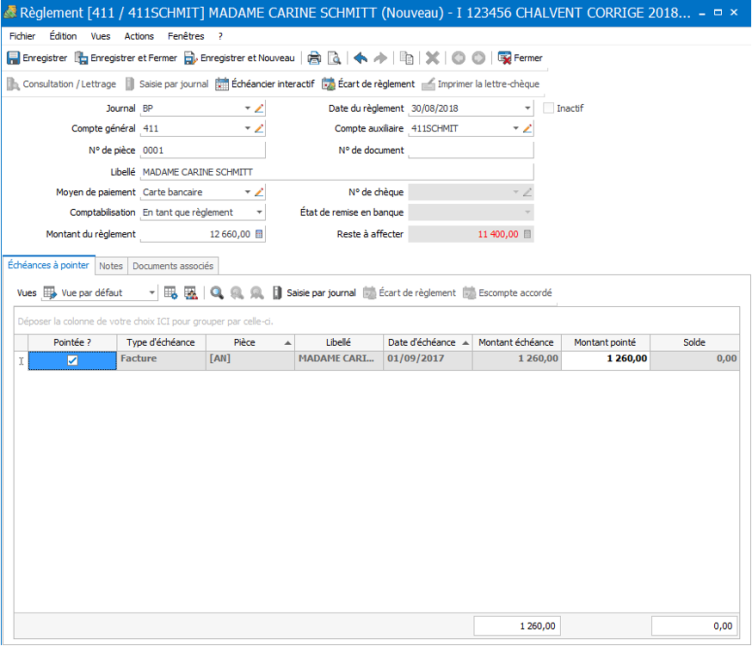Click Saisie par journal in grid toolbar
The image size is (752, 646).
(314, 293)
